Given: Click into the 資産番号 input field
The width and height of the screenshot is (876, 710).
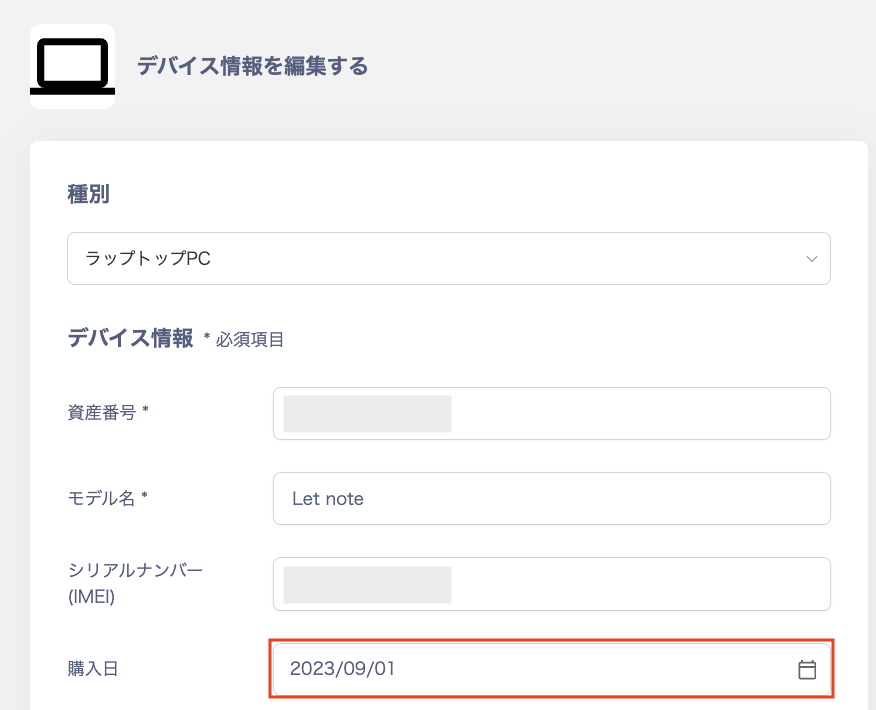Looking at the screenshot, I should coord(640,413).
